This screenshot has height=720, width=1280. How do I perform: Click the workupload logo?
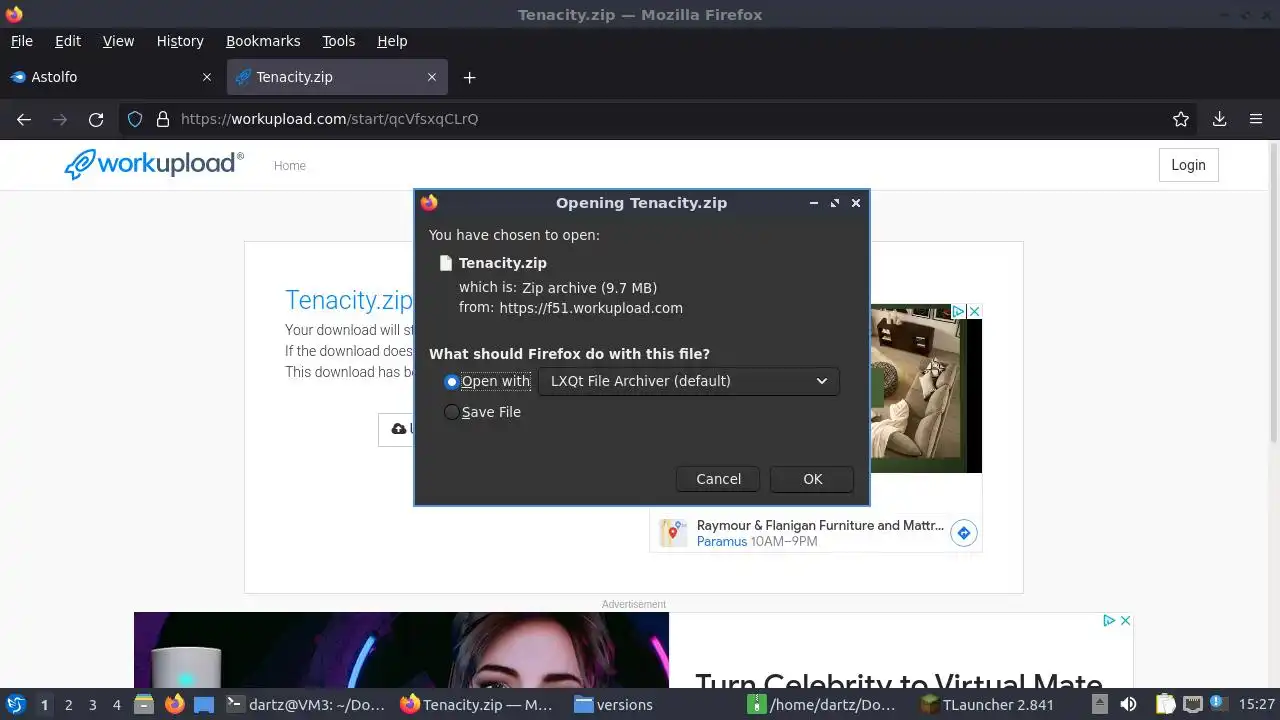click(x=154, y=164)
